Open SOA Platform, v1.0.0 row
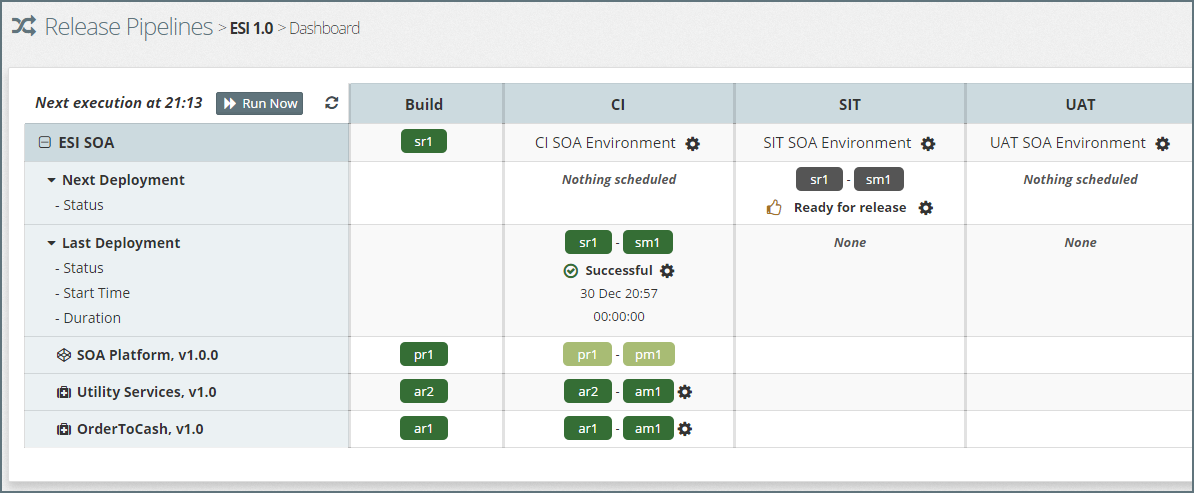Screen dimensions: 1194x493 tap(147, 355)
